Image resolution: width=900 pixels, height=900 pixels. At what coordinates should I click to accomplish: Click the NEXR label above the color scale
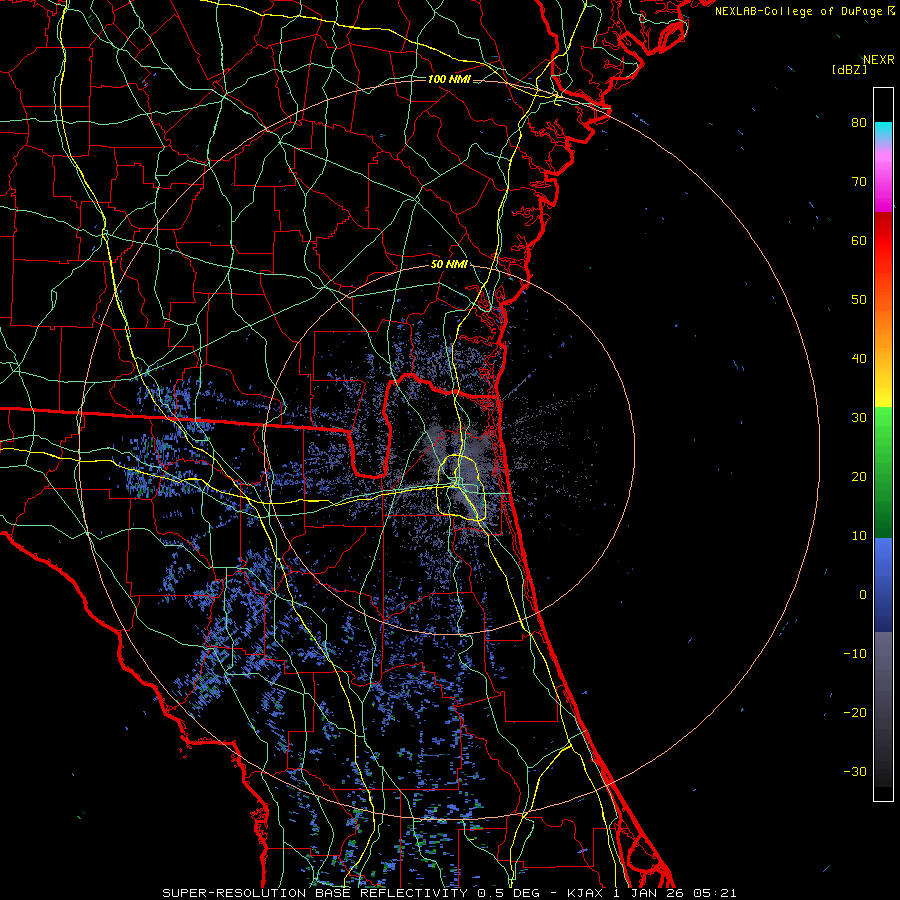[x=879, y=60]
